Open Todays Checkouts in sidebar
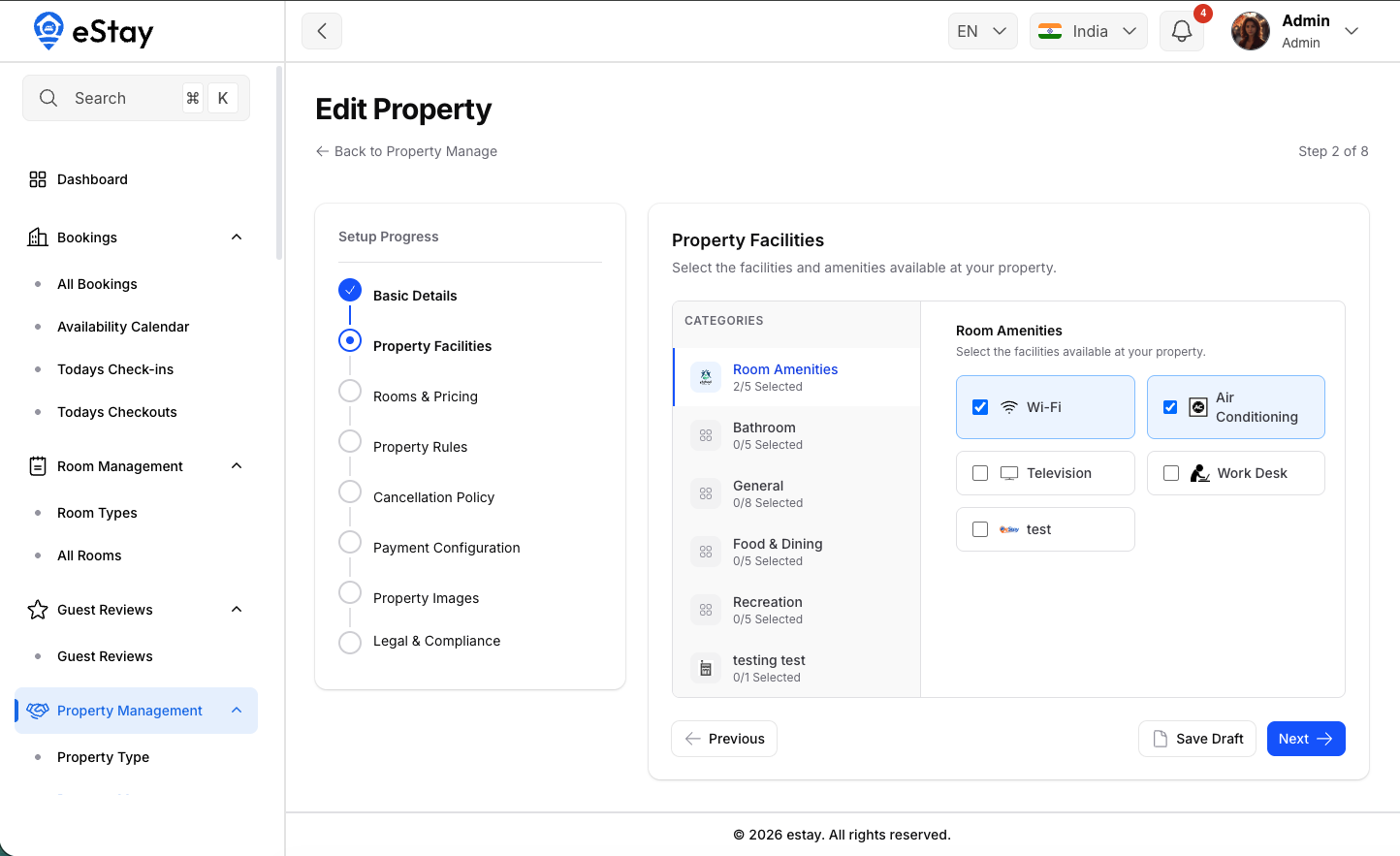The width and height of the screenshot is (1400, 856). pos(117,412)
